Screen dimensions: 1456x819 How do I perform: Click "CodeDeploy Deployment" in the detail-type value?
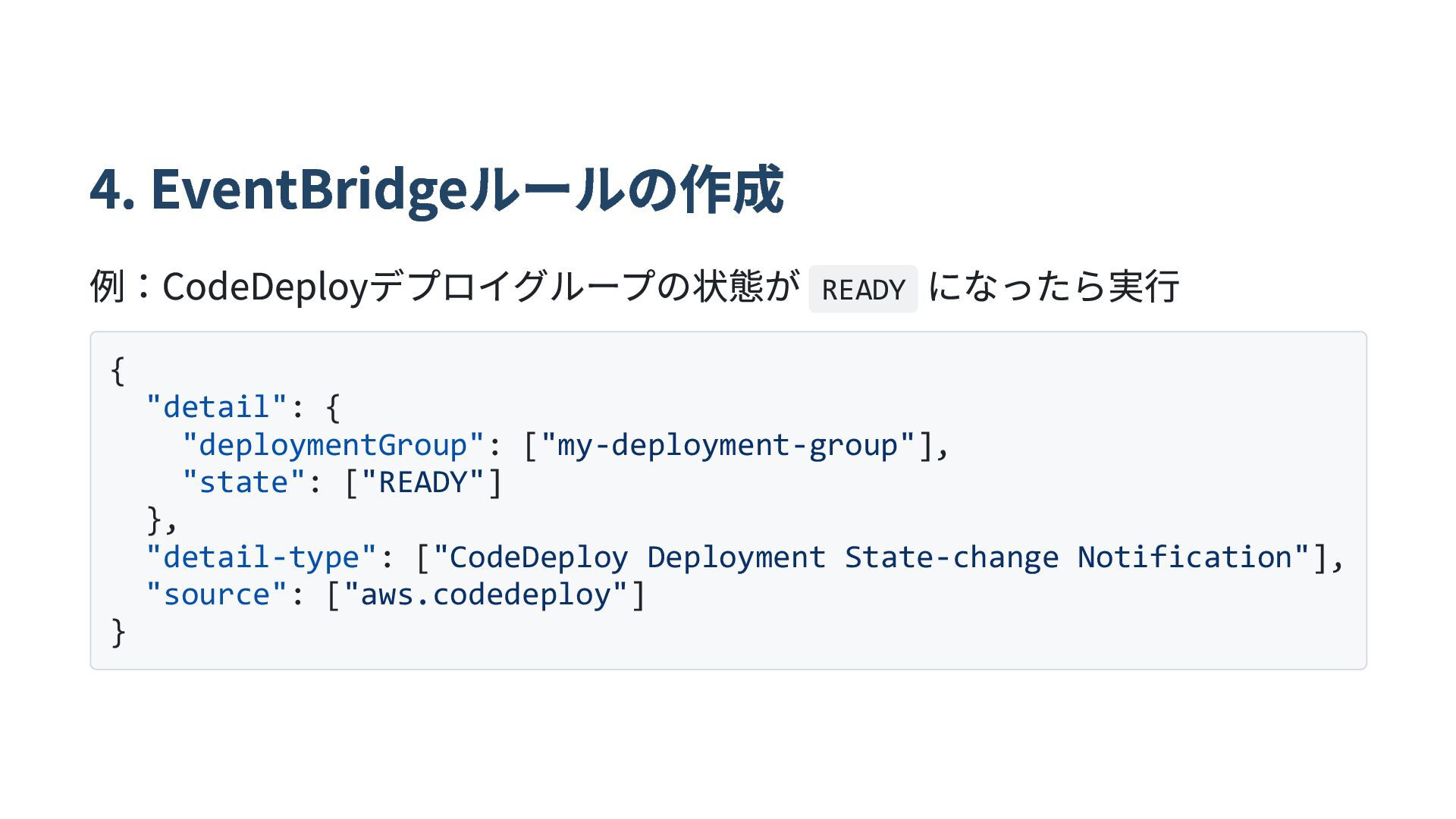[x=637, y=557]
